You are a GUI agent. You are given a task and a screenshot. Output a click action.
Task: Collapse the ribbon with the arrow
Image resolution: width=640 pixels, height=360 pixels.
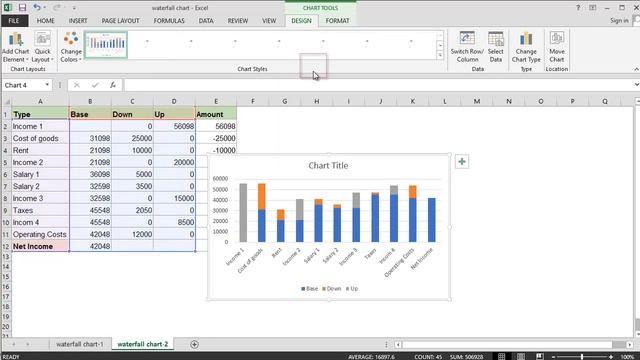[636, 69]
